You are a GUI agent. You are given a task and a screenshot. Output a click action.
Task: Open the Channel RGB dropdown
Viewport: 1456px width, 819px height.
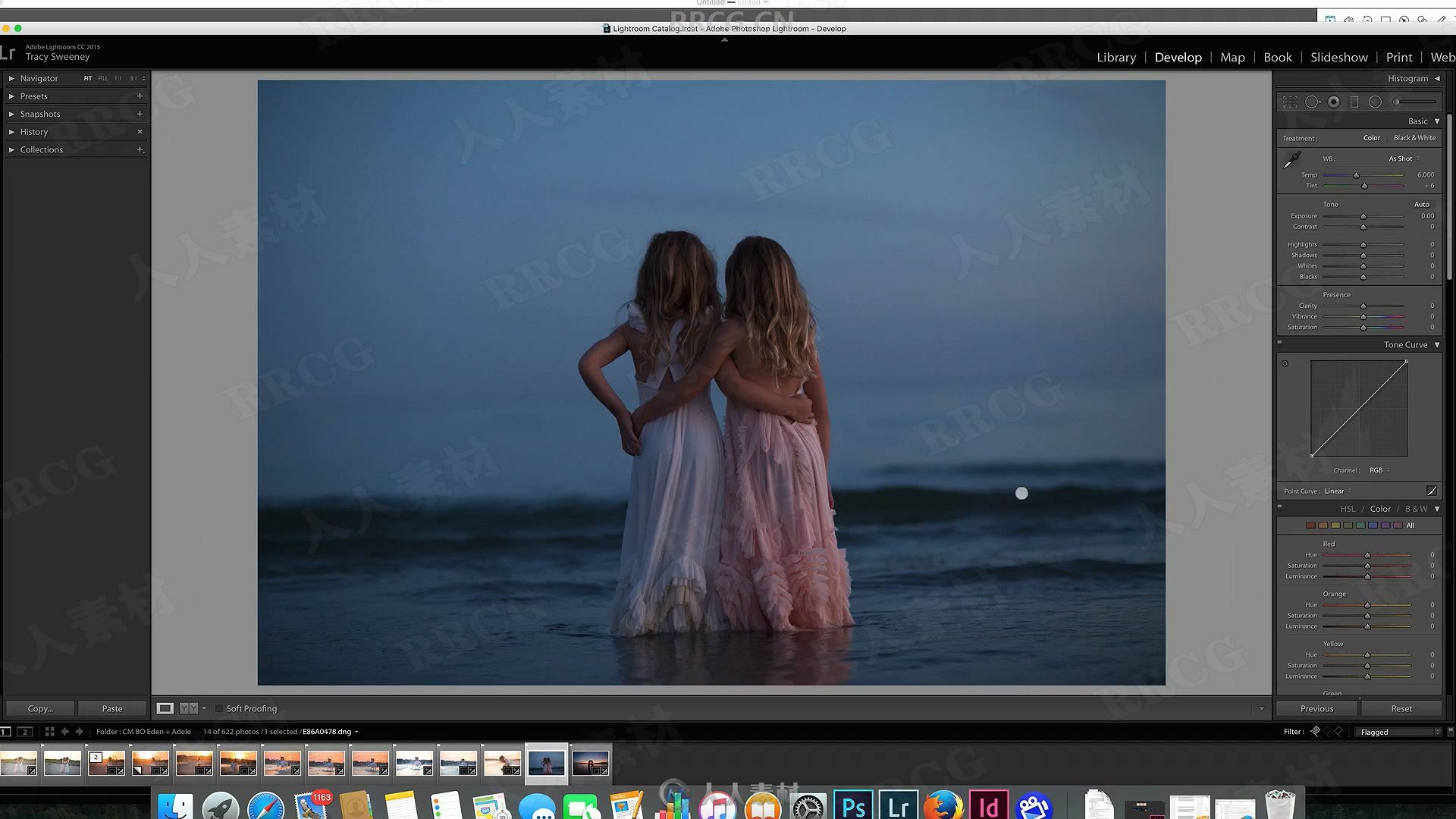1379,470
